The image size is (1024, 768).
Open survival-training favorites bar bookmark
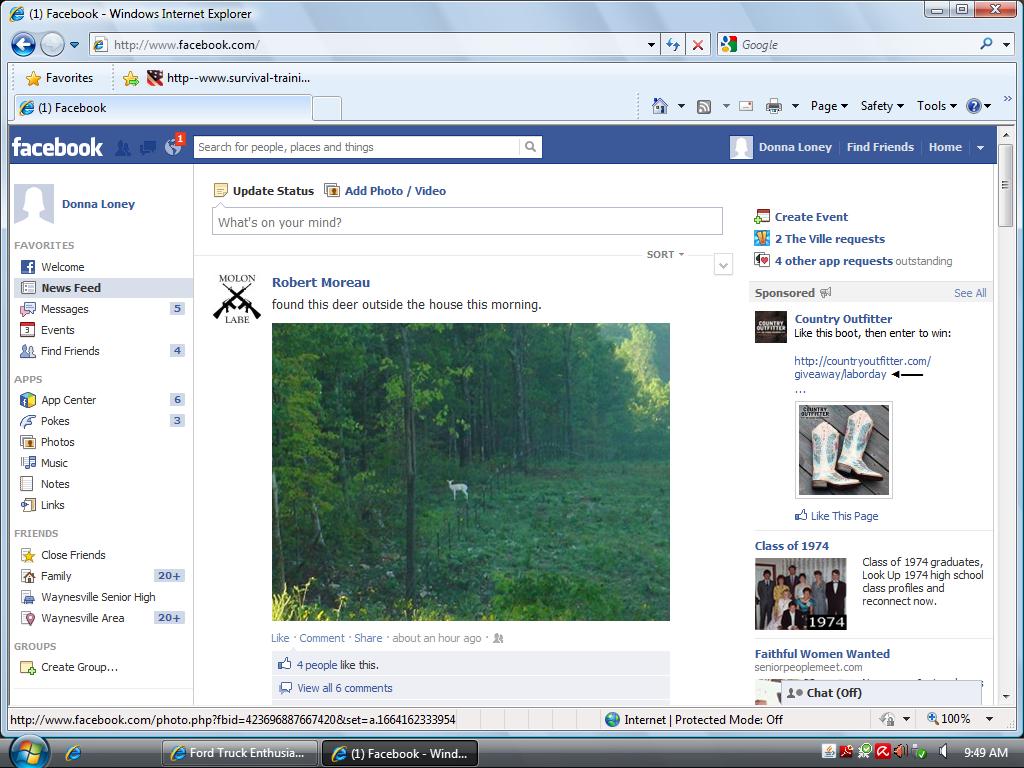[x=228, y=78]
